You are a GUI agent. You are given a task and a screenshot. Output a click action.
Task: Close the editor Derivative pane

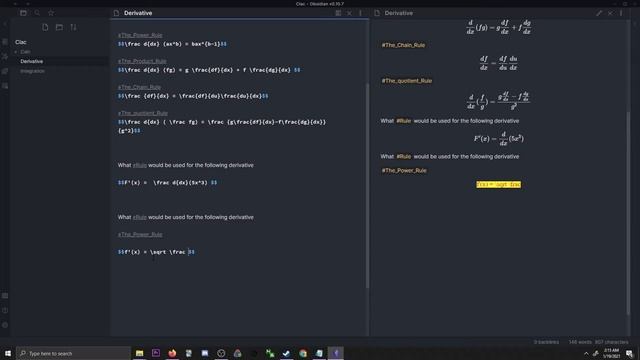(349, 13)
